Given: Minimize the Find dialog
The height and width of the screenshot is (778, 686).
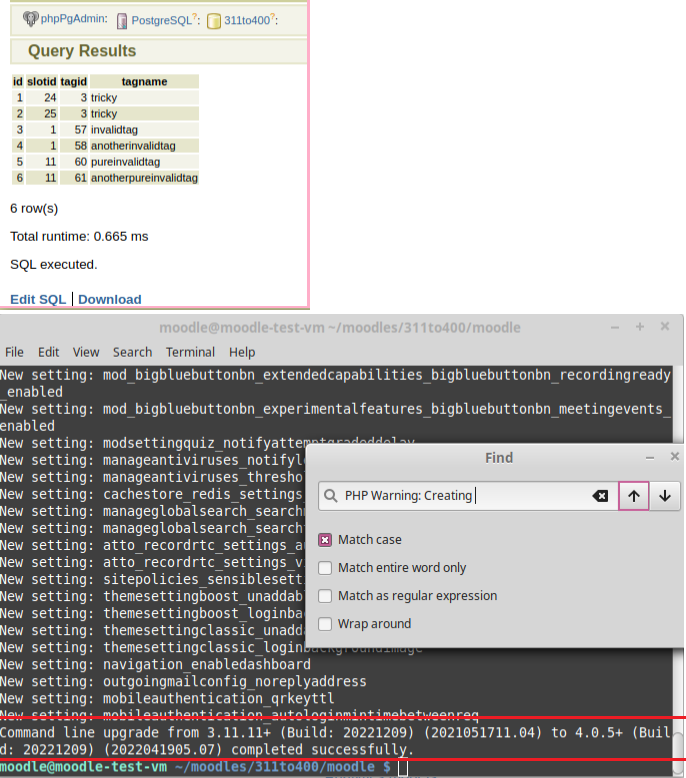Looking at the screenshot, I should (x=650, y=457).
